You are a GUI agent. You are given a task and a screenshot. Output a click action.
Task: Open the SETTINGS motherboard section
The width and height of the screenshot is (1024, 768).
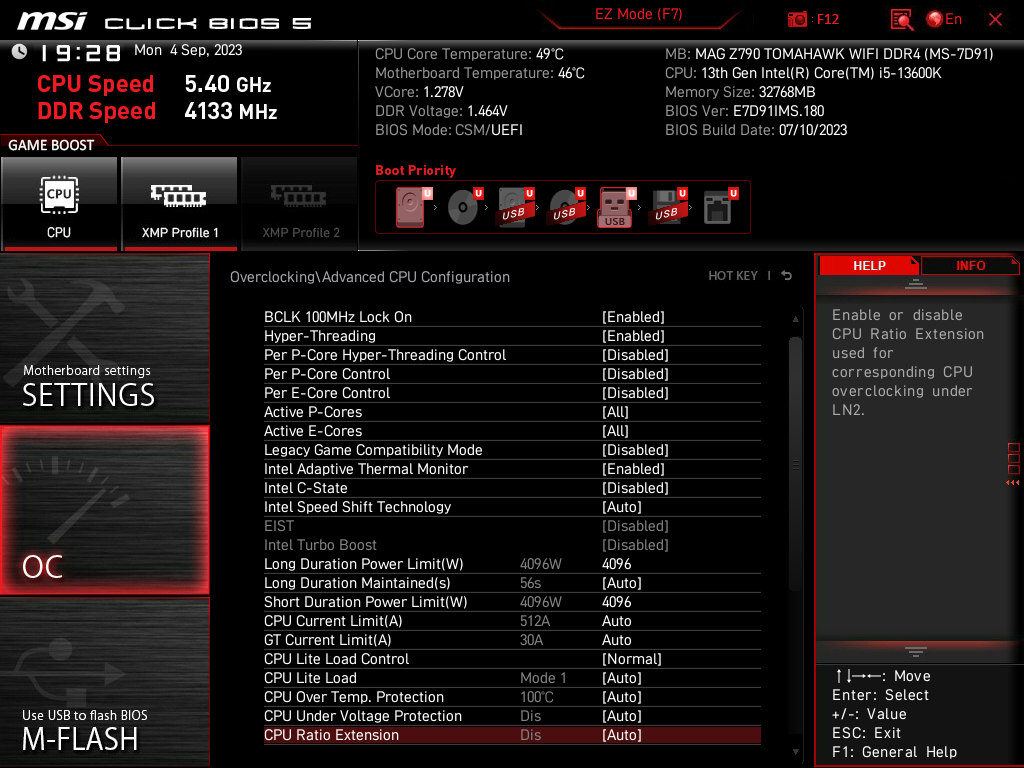(x=104, y=338)
